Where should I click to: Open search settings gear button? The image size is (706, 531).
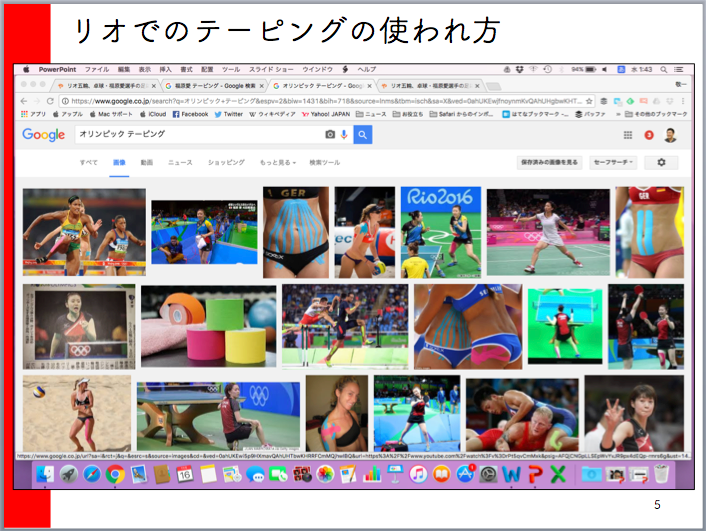[x=661, y=162]
